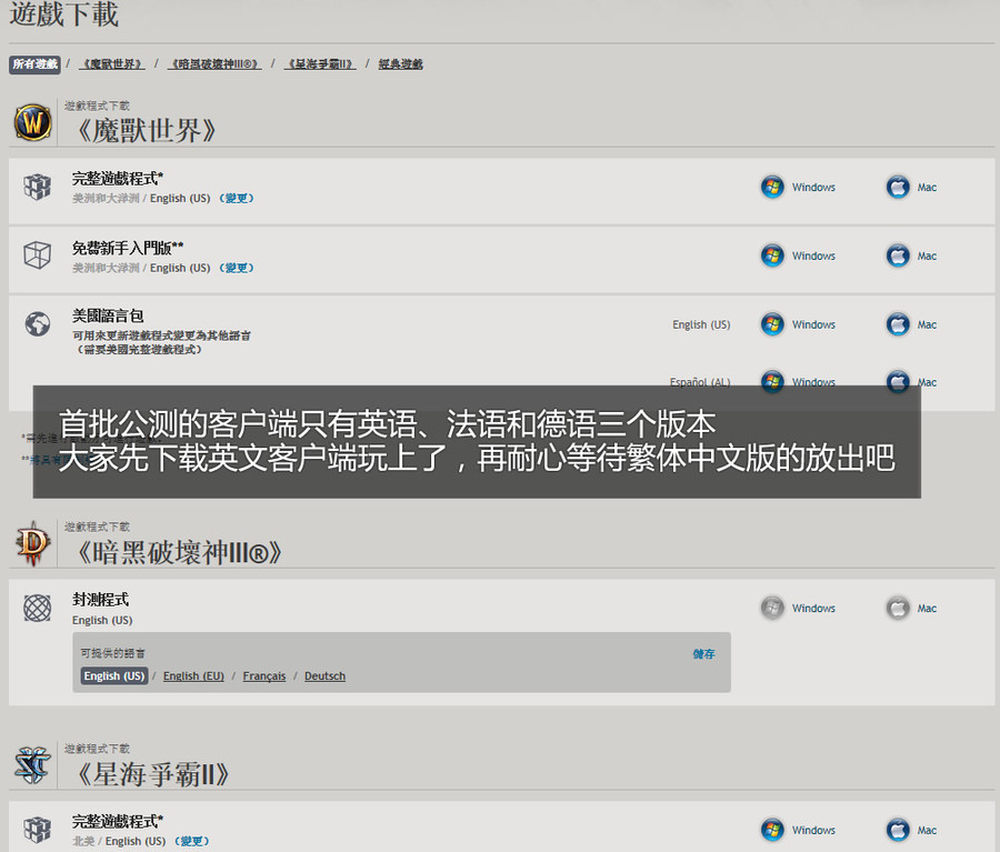Download the WoW full game client for Mac
This screenshot has width=1000, height=852.
coord(911,187)
